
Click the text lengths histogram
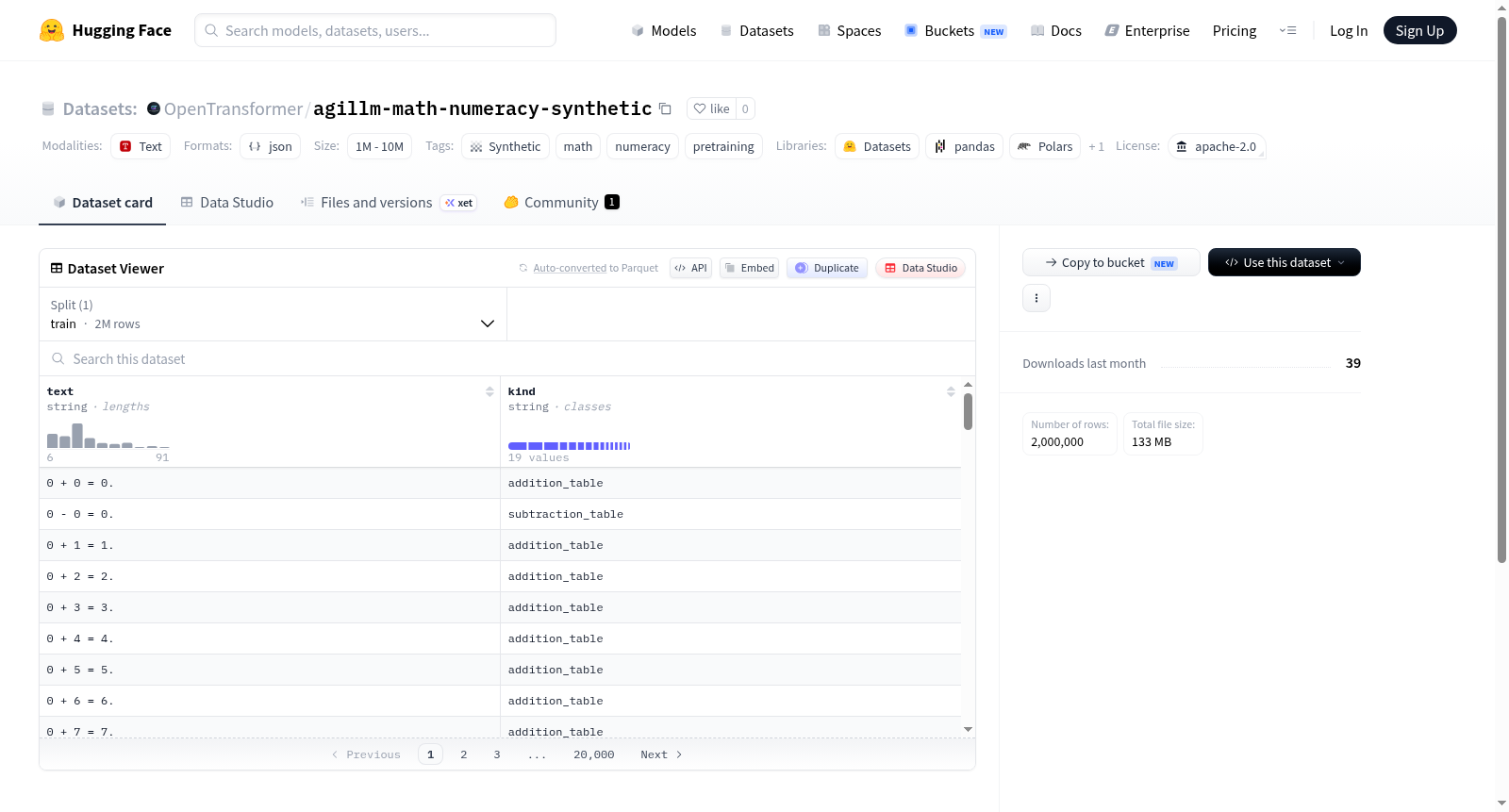[108, 436]
